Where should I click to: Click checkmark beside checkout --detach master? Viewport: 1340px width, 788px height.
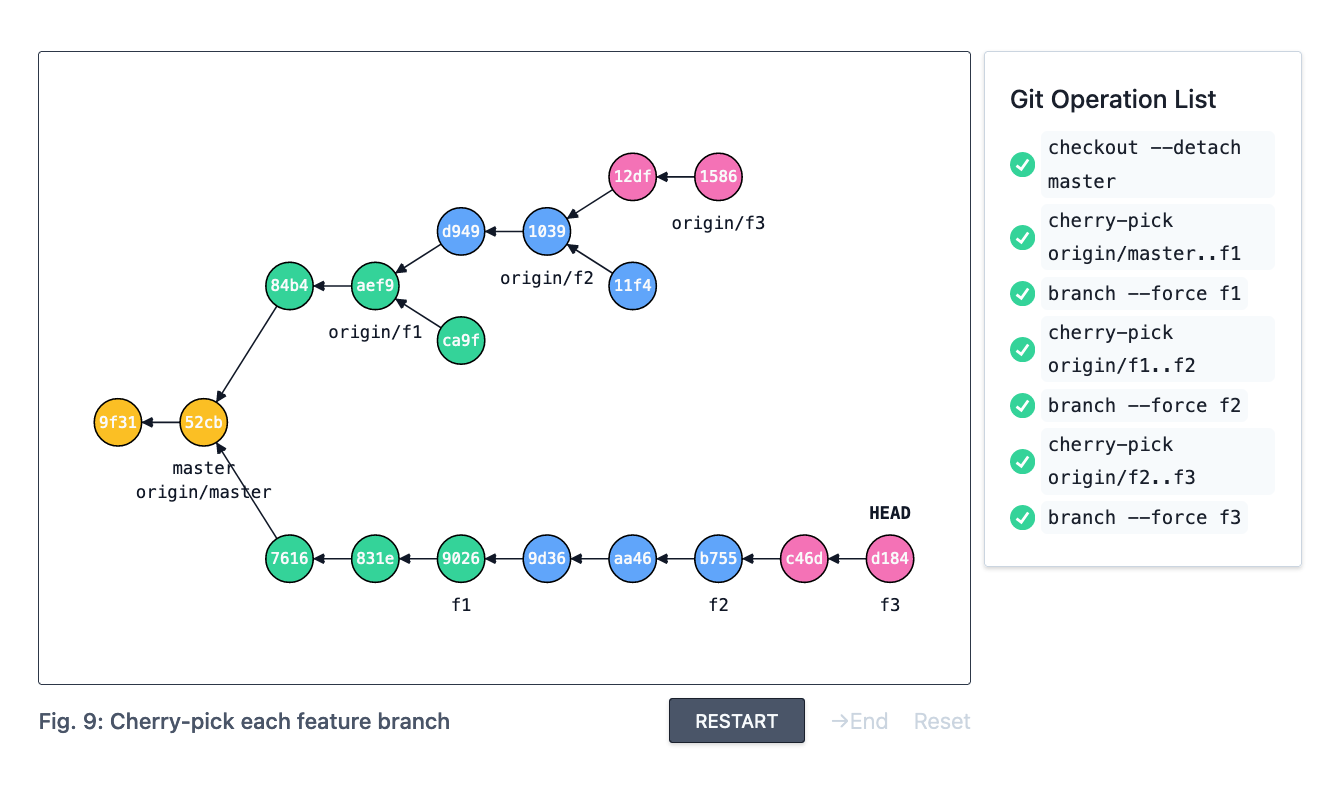pyautogui.click(x=1022, y=165)
